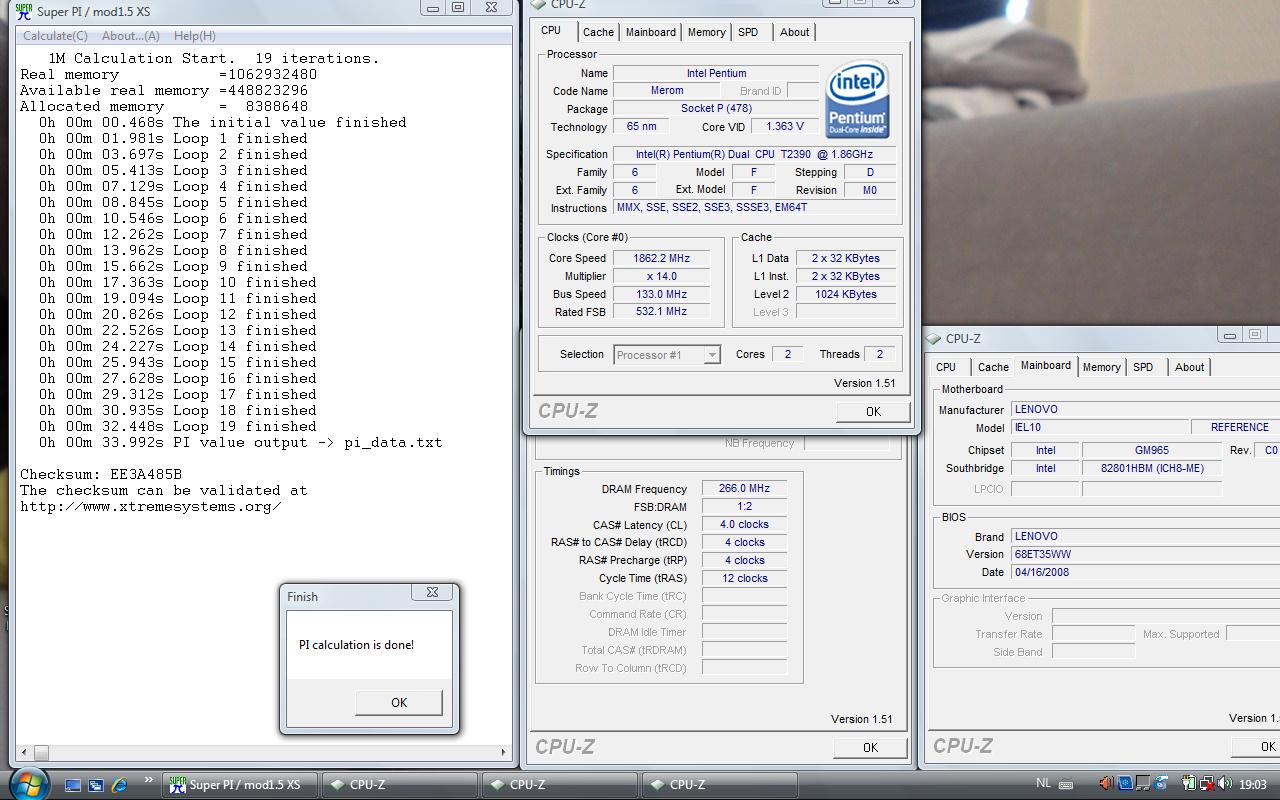Click the BIOS Date value 04/16/2008
This screenshot has width=1280, height=800.
point(1145,572)
